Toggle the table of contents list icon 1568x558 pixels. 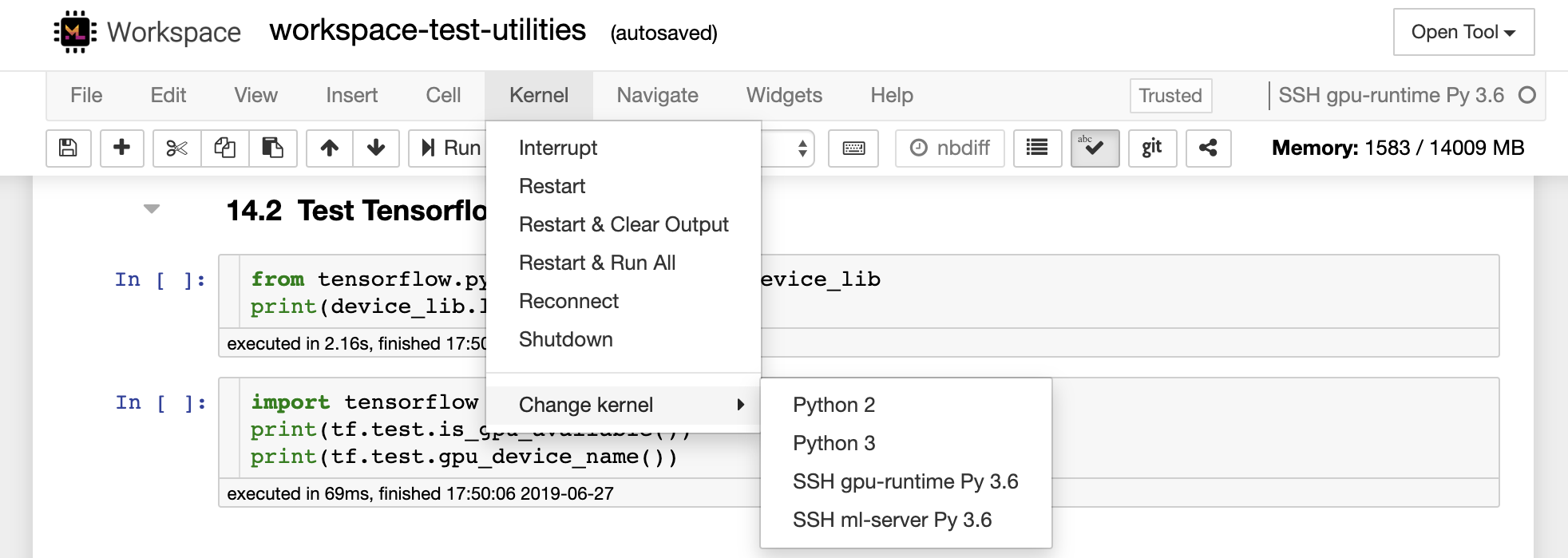(1037, 148)
